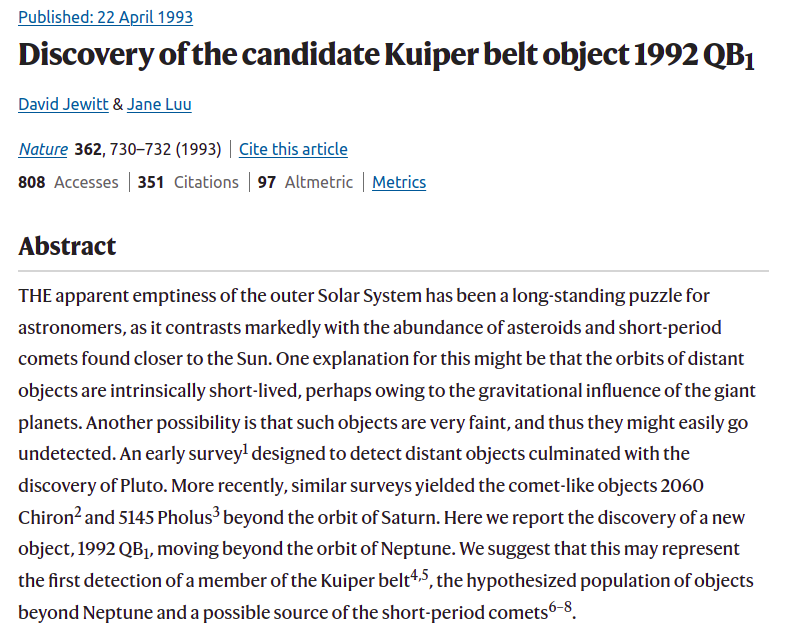The image size is (789, 644).
Task: Click reference 4 superscript after "Kuiper belt"
Action: 412,573
